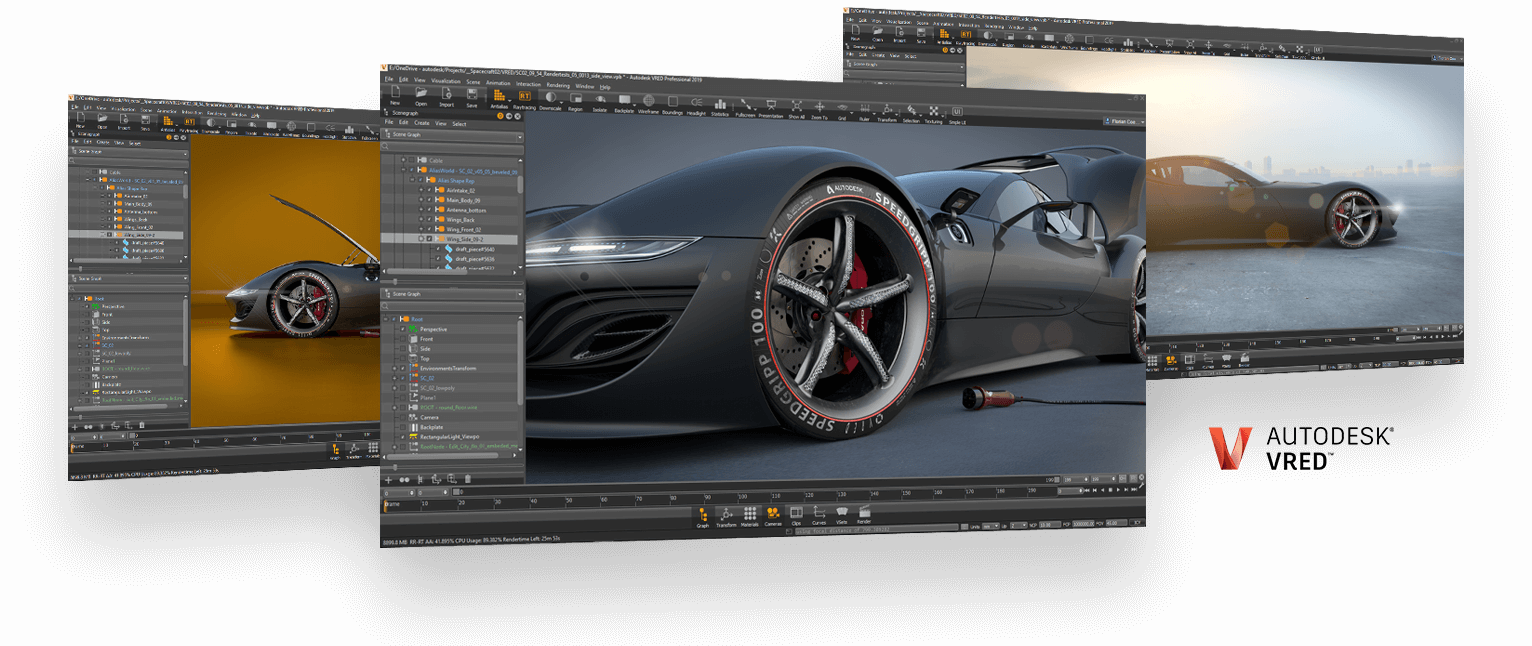Click the Presentation icon in center toolbar
Viewport: 1532px width, 646px height.
pyautogui.click(x=771, y=106)
